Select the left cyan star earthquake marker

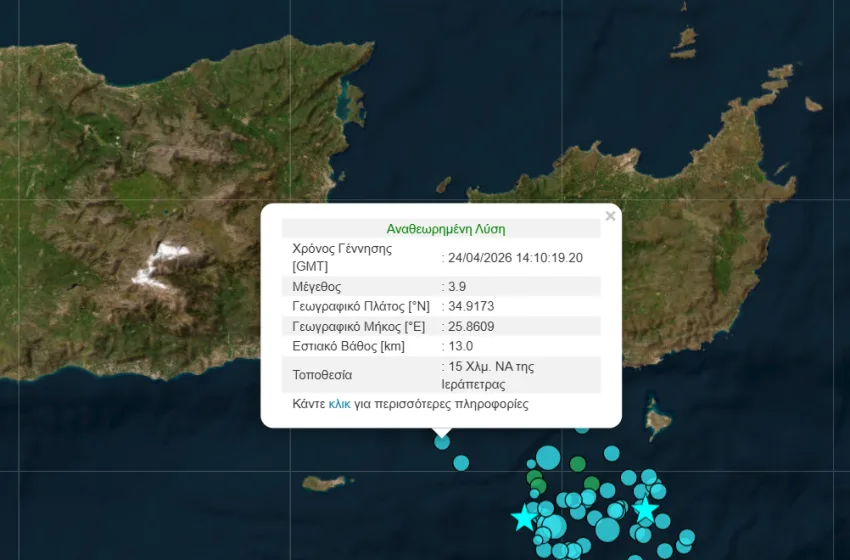(524, 518)
